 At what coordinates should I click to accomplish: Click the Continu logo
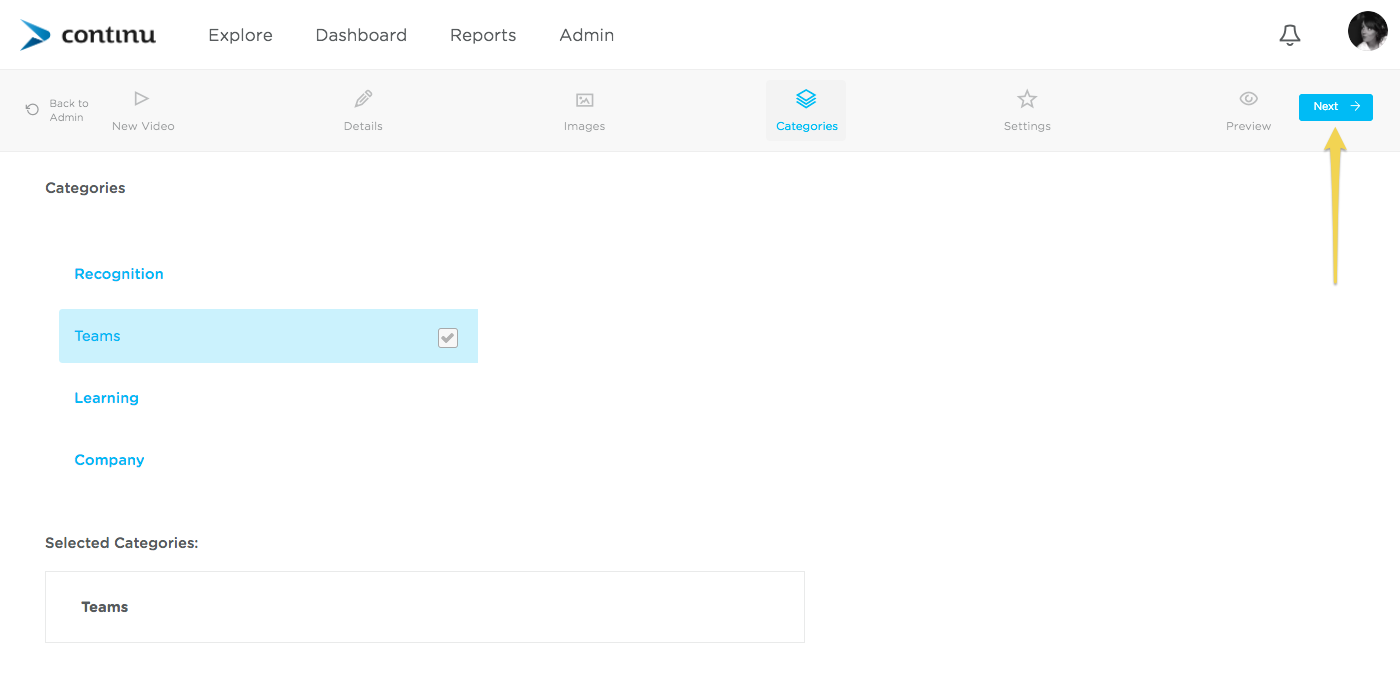[88, 35]
